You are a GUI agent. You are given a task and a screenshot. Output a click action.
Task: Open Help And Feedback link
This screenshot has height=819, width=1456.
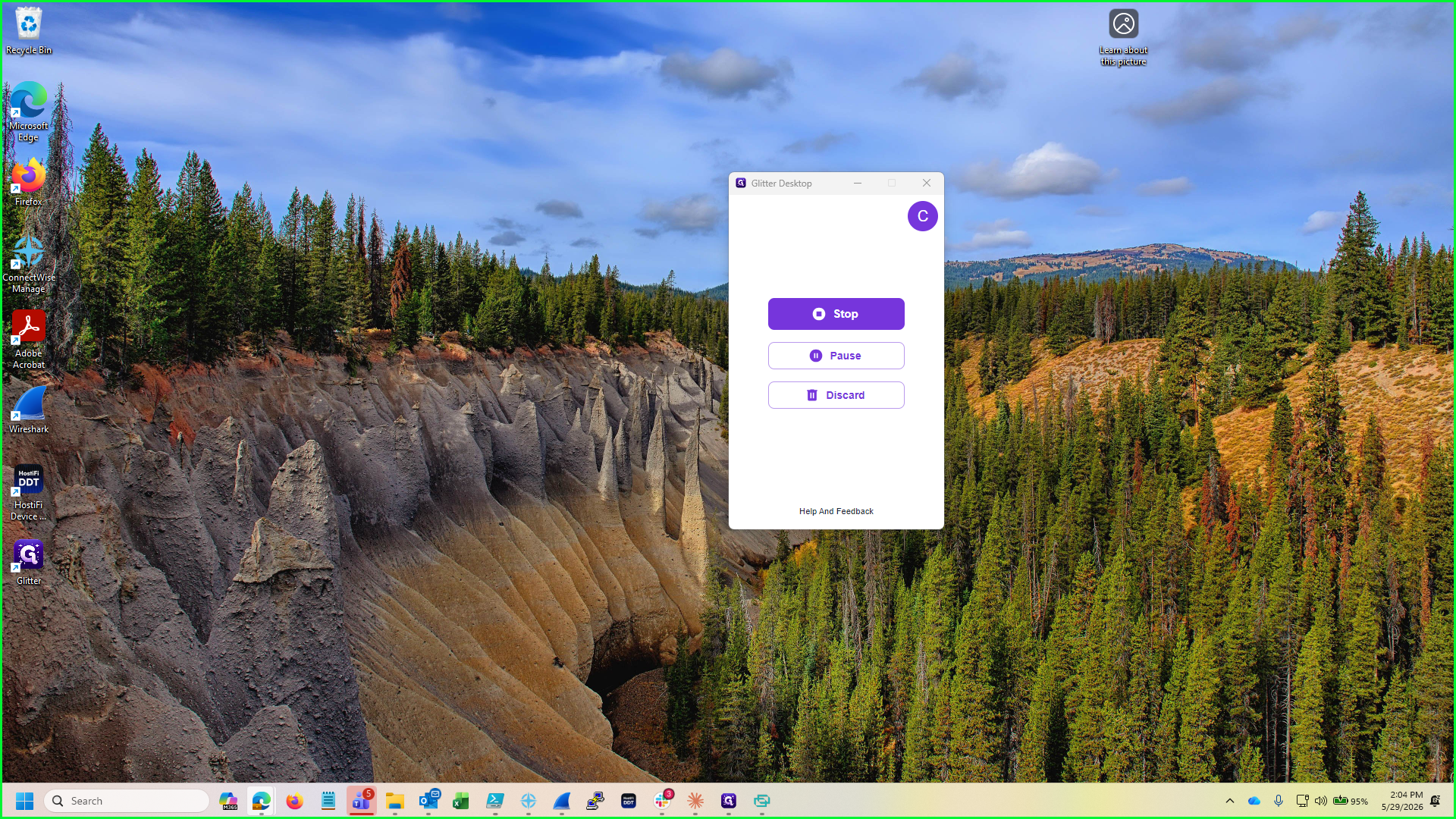click(836, 511)
